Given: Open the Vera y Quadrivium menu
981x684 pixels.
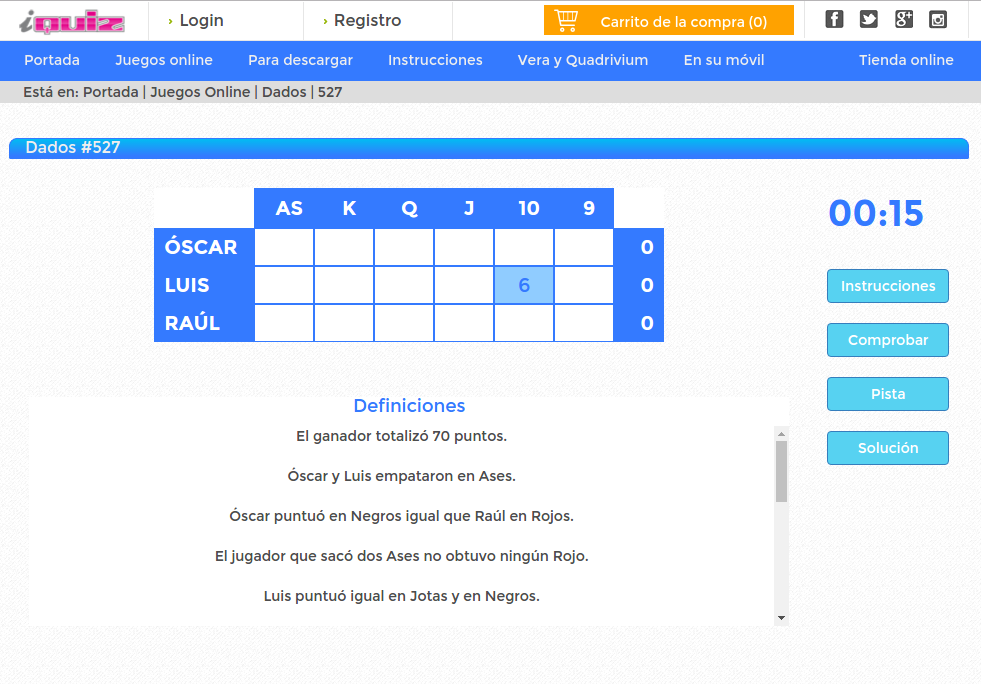Looking at the screenshot, I should 582,60.
